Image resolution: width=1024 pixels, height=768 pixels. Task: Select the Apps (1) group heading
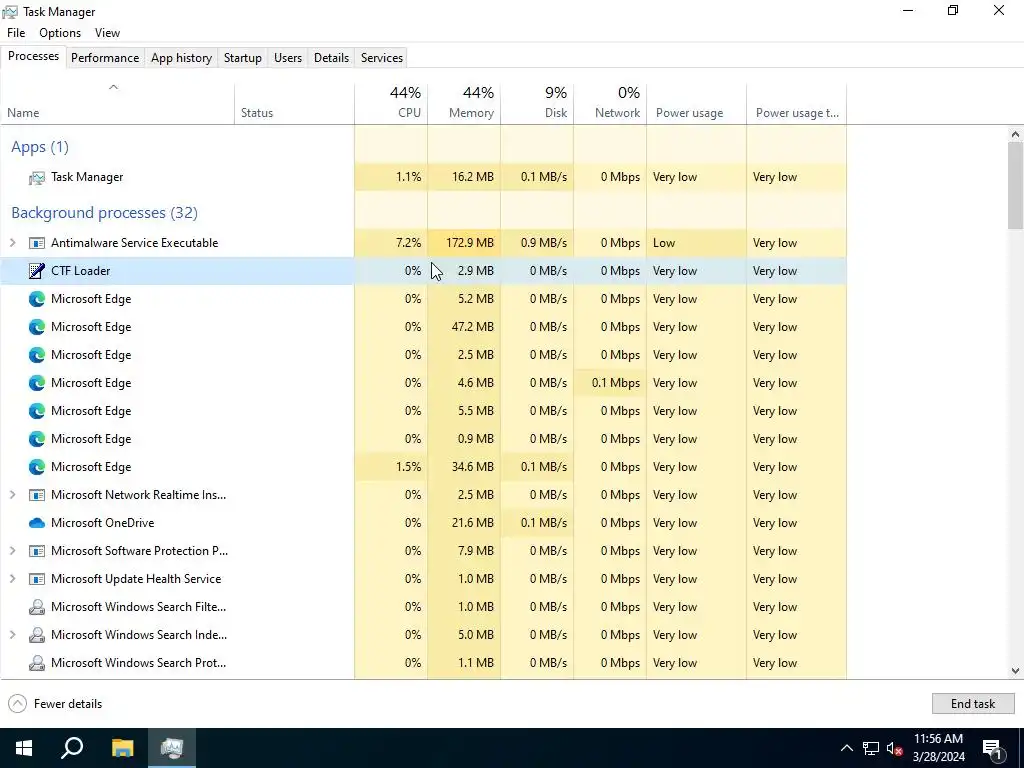point(40,147)
